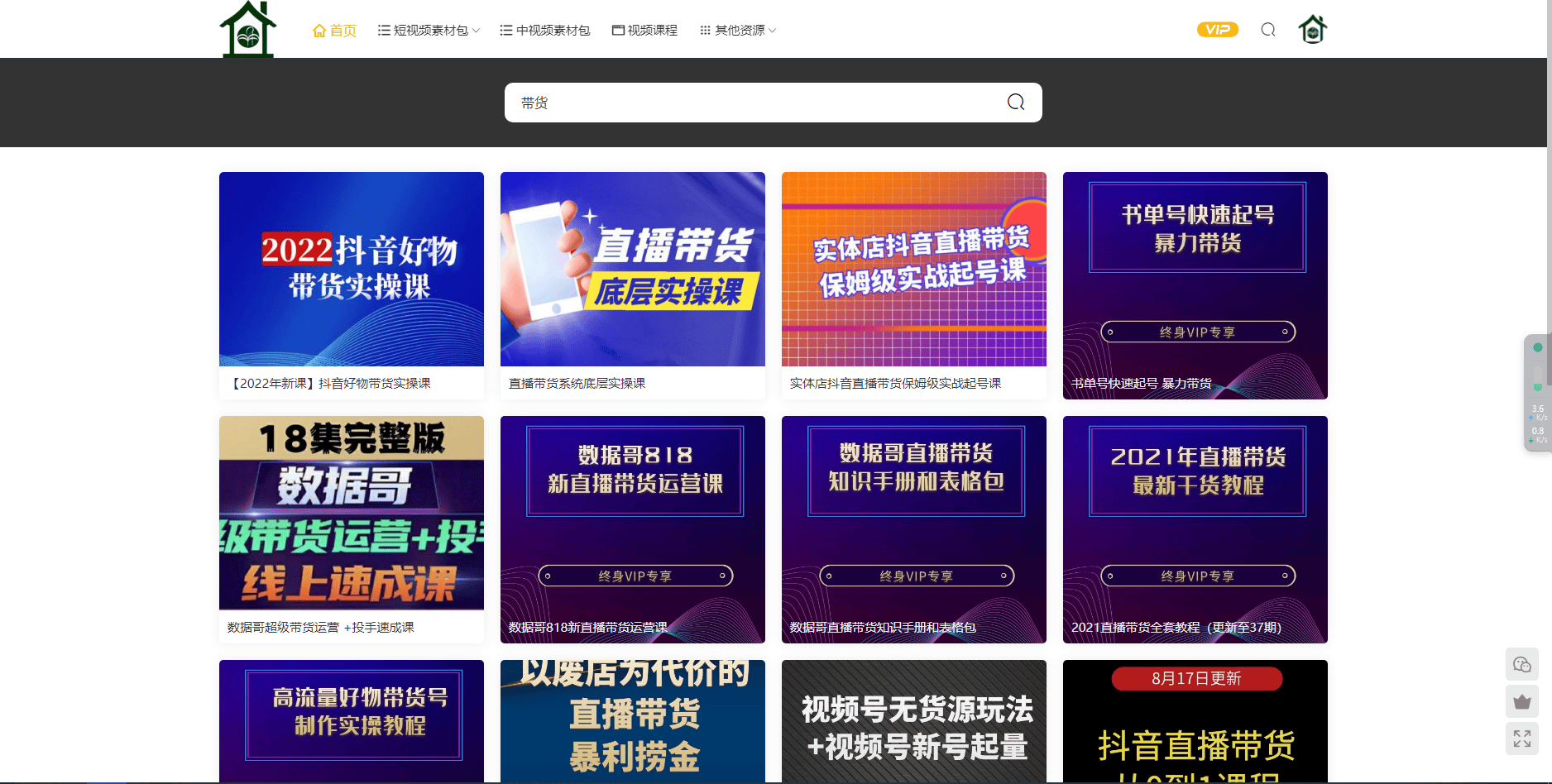This screenshot has height=784, width=1552.
Task: Expand the 短视频素材包 dropdown chevron
Action: [476, 31]
